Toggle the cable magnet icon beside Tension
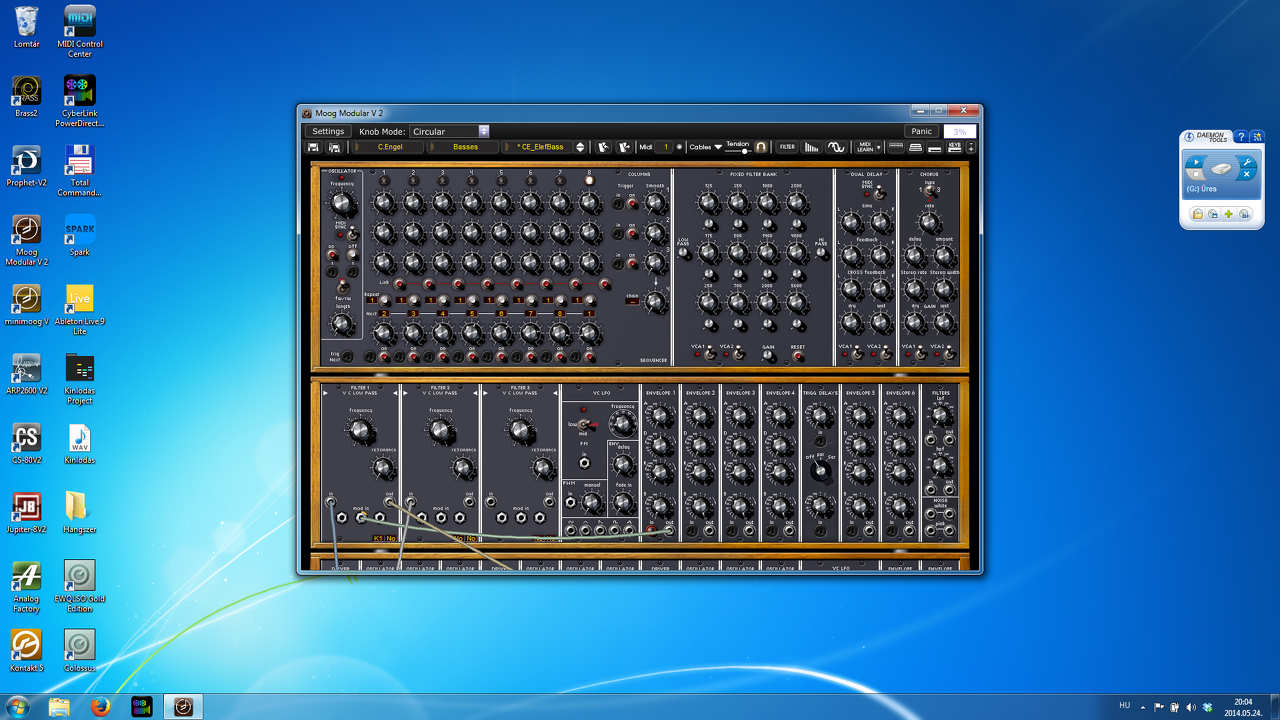This screenshot has width=1280, height=720. [x=761, y=147]
